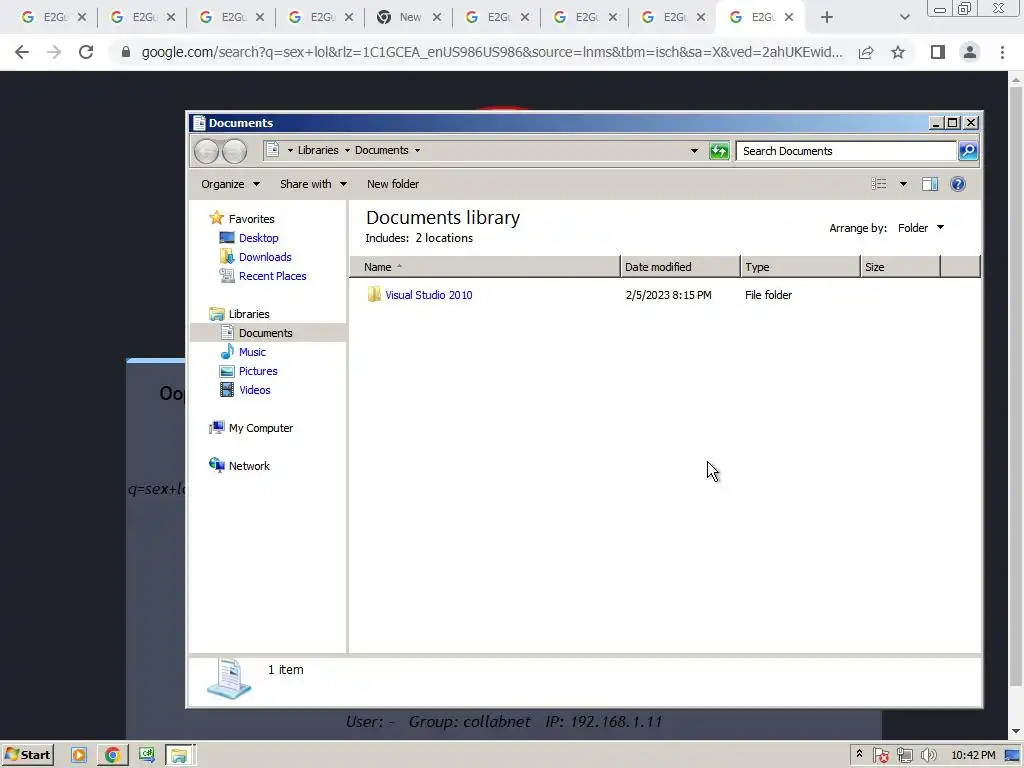Click the 2/5/2023 8:15 PM date cell
Image resolution: width=1024 pixels, height=768 pixels.
[668, 295]
